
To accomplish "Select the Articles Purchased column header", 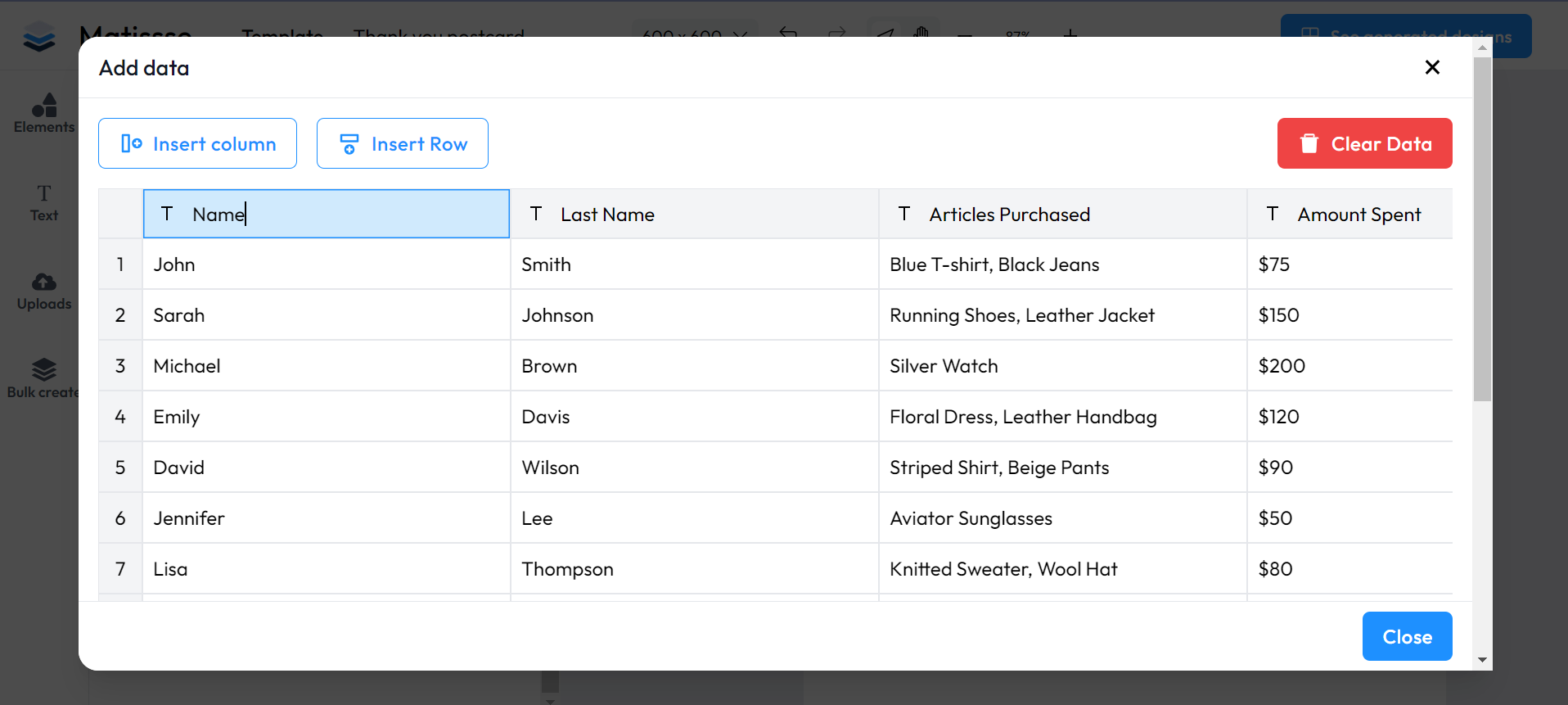I will tap(1063, 214).
